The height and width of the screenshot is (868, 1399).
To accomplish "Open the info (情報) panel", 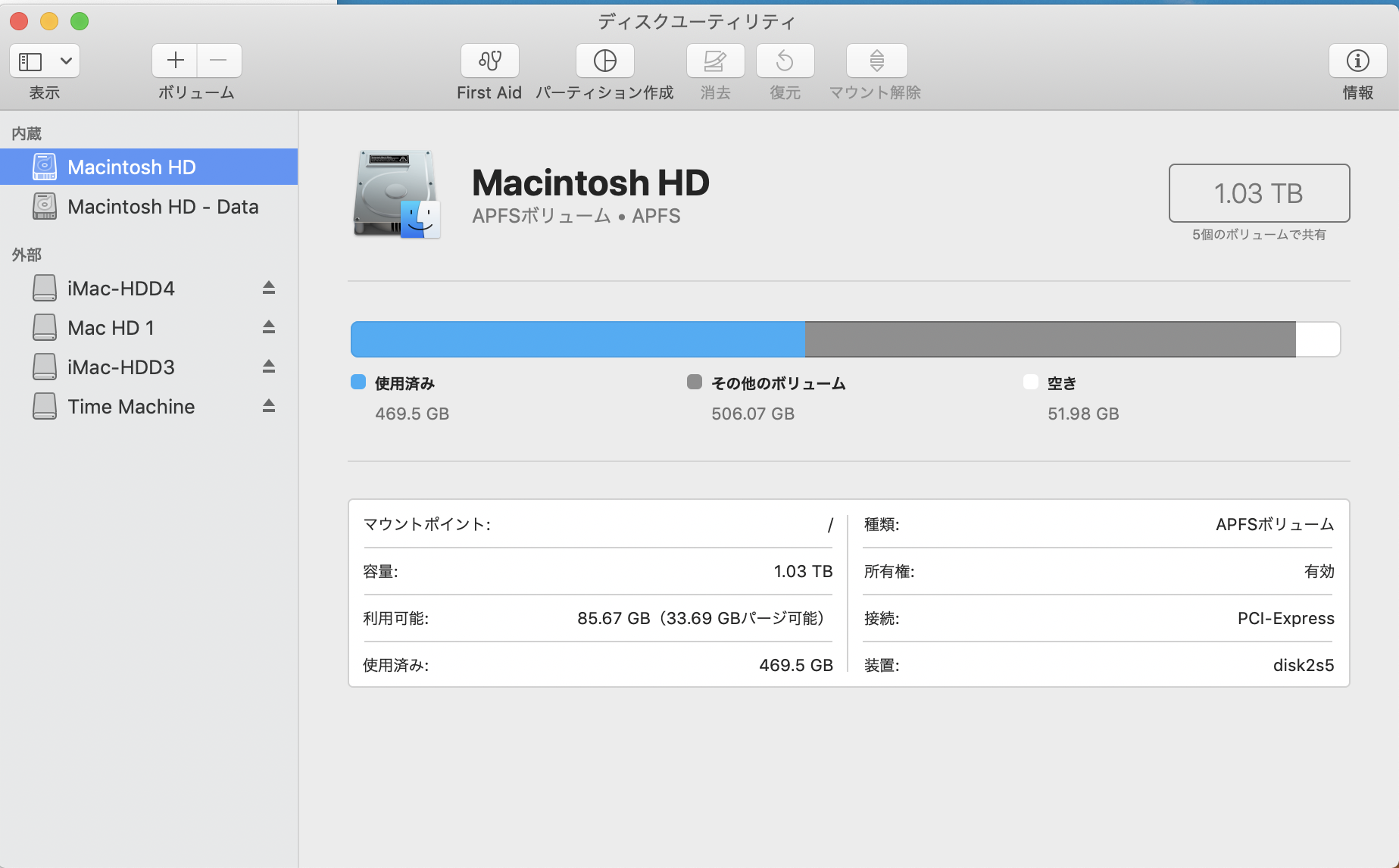I will (x=1357, y=61).
